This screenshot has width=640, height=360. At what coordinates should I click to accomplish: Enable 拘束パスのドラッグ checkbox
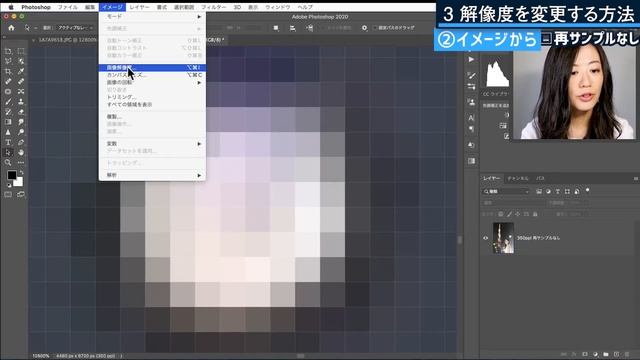[x=375, y=28]
